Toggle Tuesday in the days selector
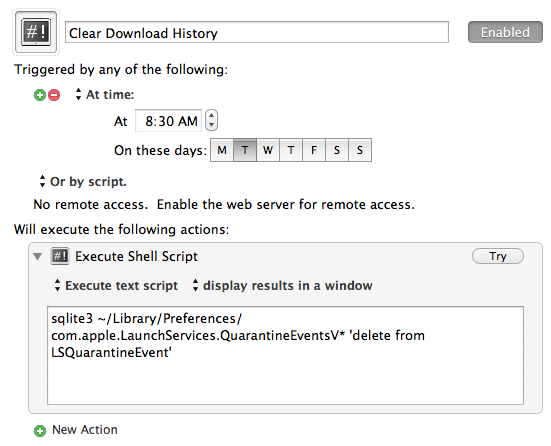This screenshot has height=446, width=551. [245, 150]
